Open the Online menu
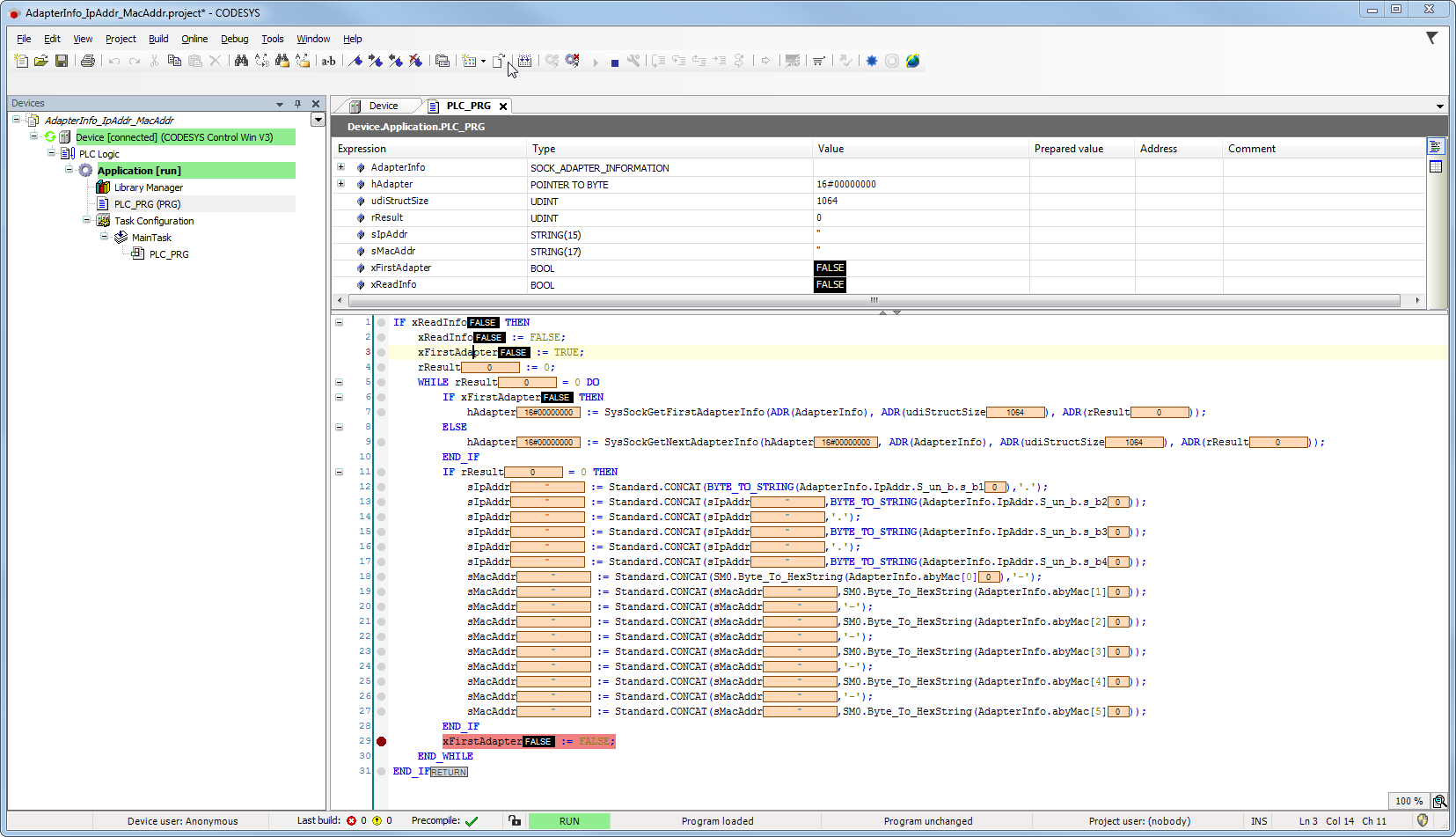The width and height of the screenshot is (1456, 837). (194, 39)
